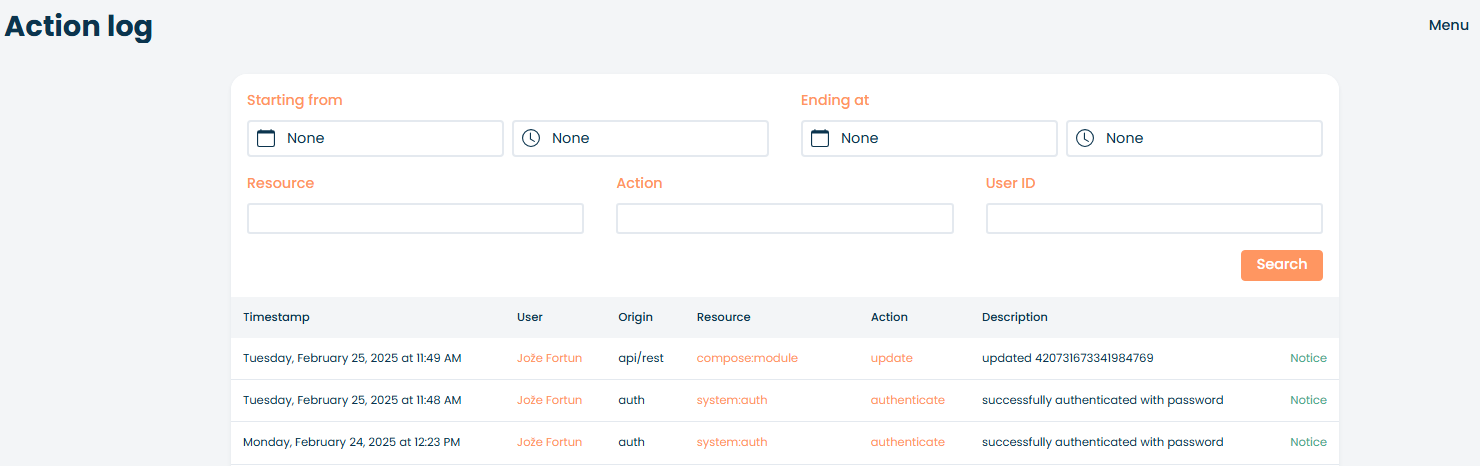Open the Starting from time picker

pyautogui.click(x=640, y=138)
